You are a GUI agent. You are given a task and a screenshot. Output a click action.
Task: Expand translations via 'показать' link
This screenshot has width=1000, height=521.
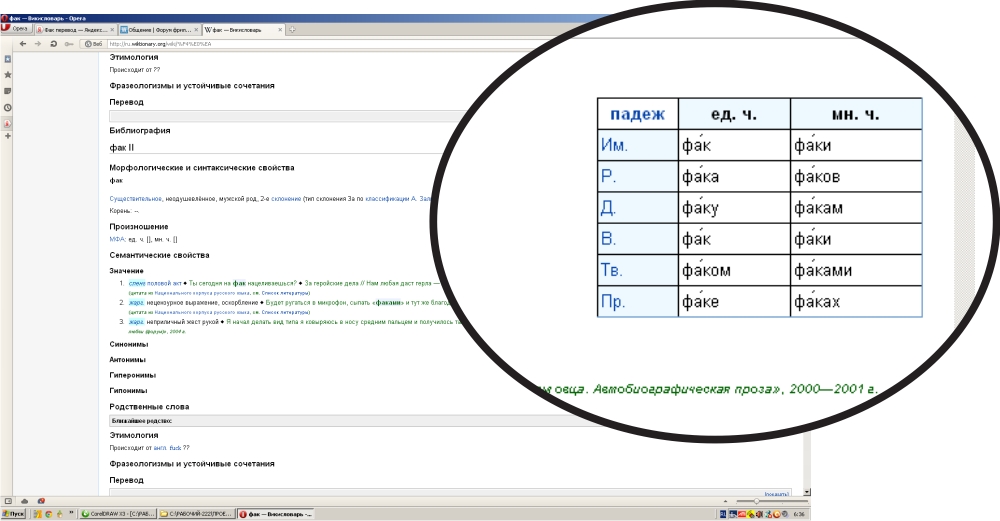[x=777, y=494]
